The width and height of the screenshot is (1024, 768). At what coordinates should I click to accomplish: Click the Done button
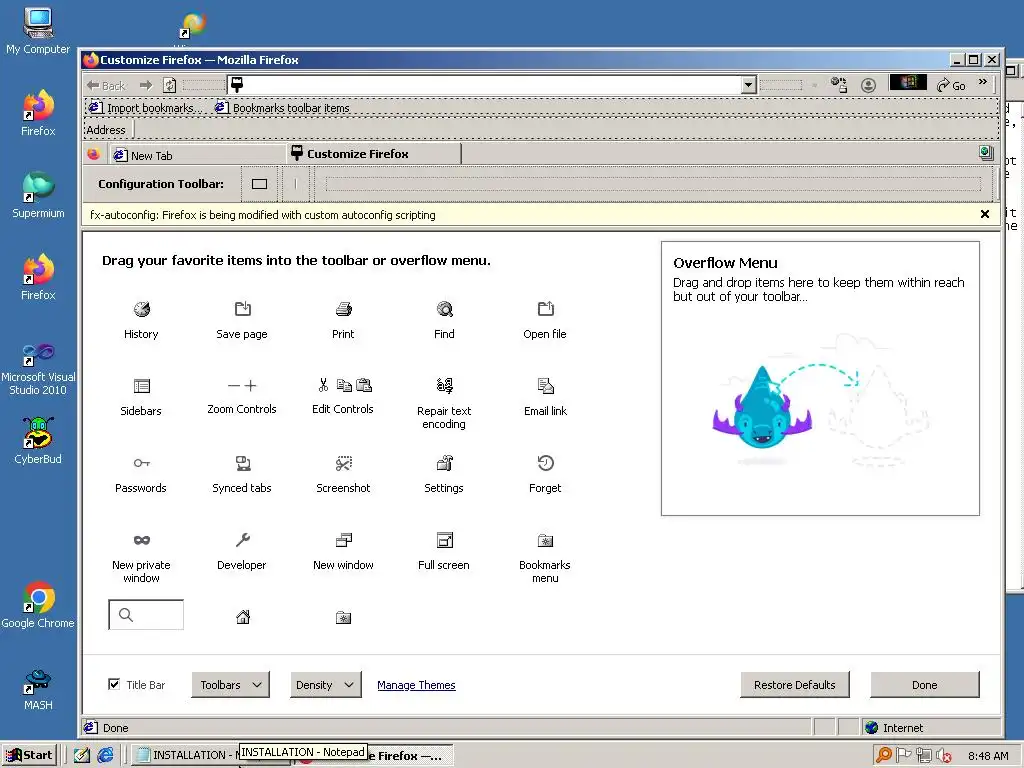(925, 684)
